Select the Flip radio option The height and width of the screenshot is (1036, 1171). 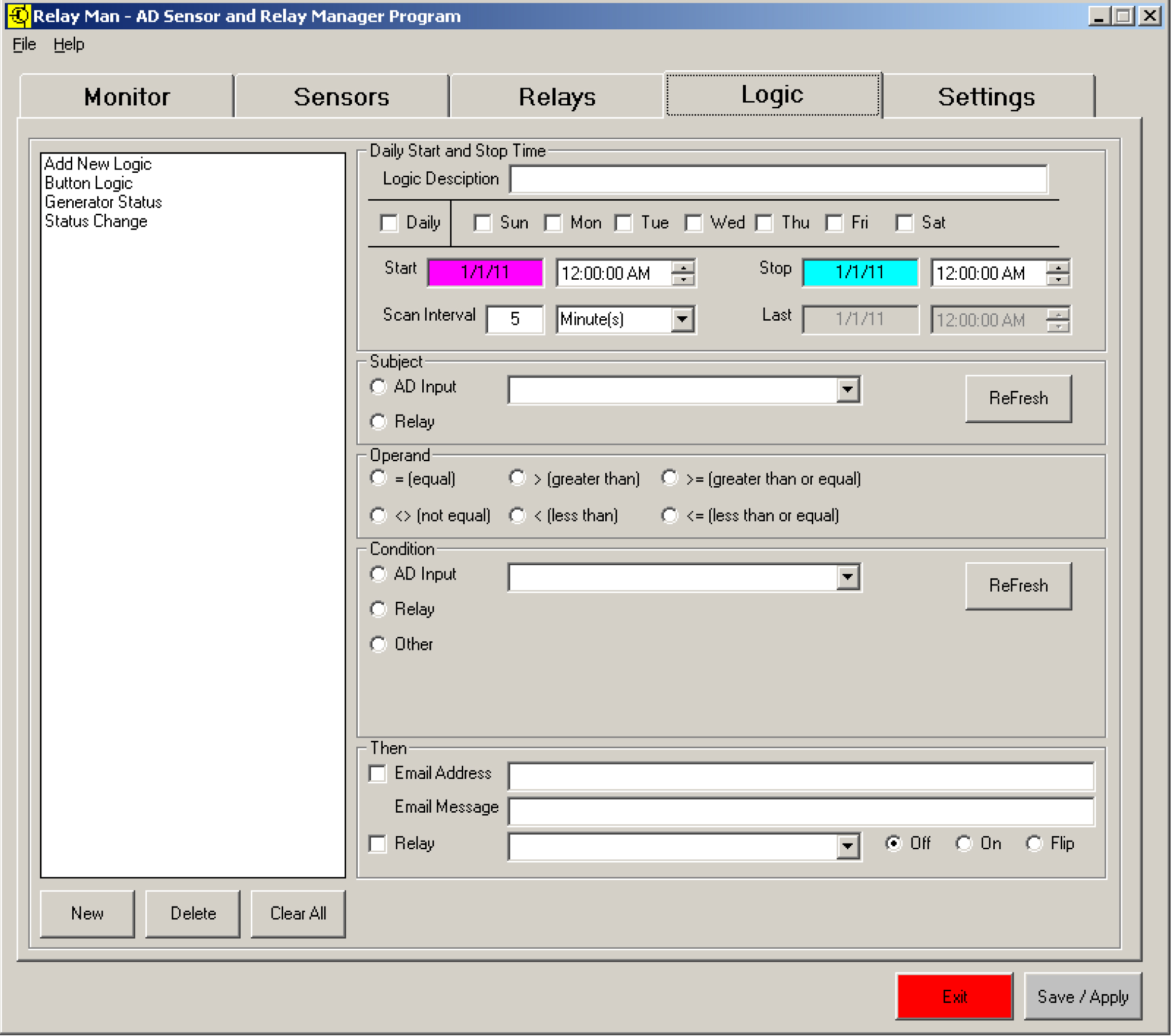1034,843
